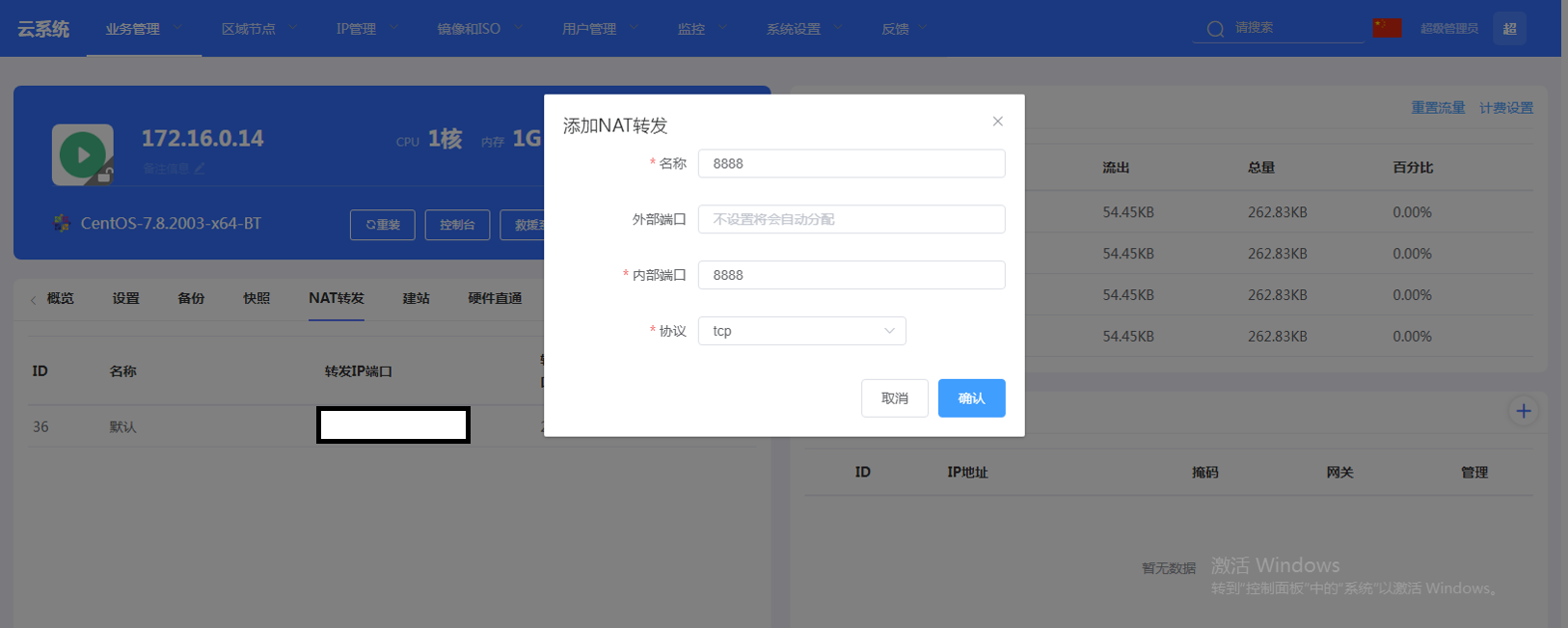
Task: Click the search magnifier icon
Action: coord(1215,29)
